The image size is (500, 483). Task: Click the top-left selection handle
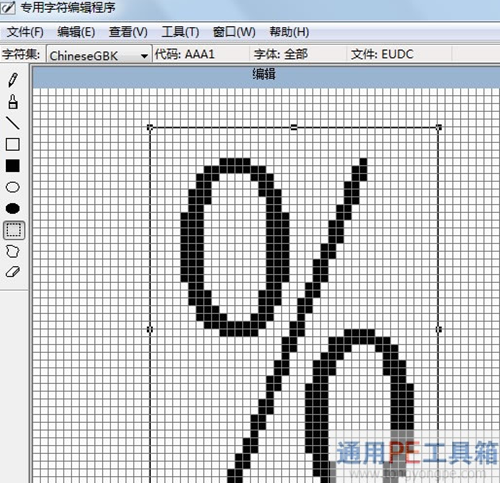point(150,127)
